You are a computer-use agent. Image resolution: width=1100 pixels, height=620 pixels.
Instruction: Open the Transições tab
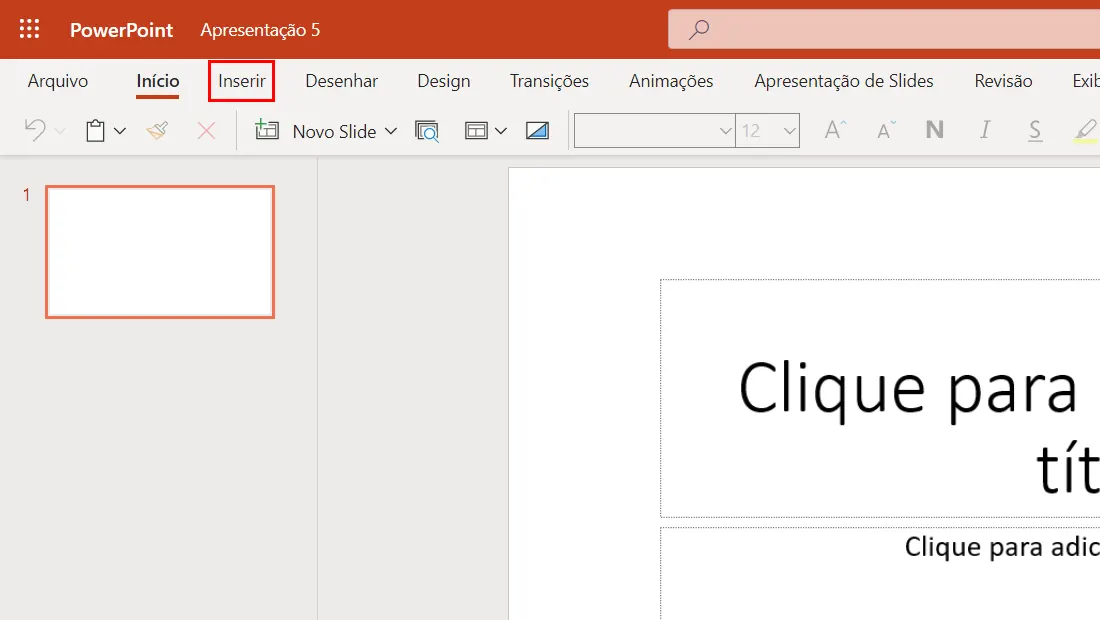tap(549, 81)
